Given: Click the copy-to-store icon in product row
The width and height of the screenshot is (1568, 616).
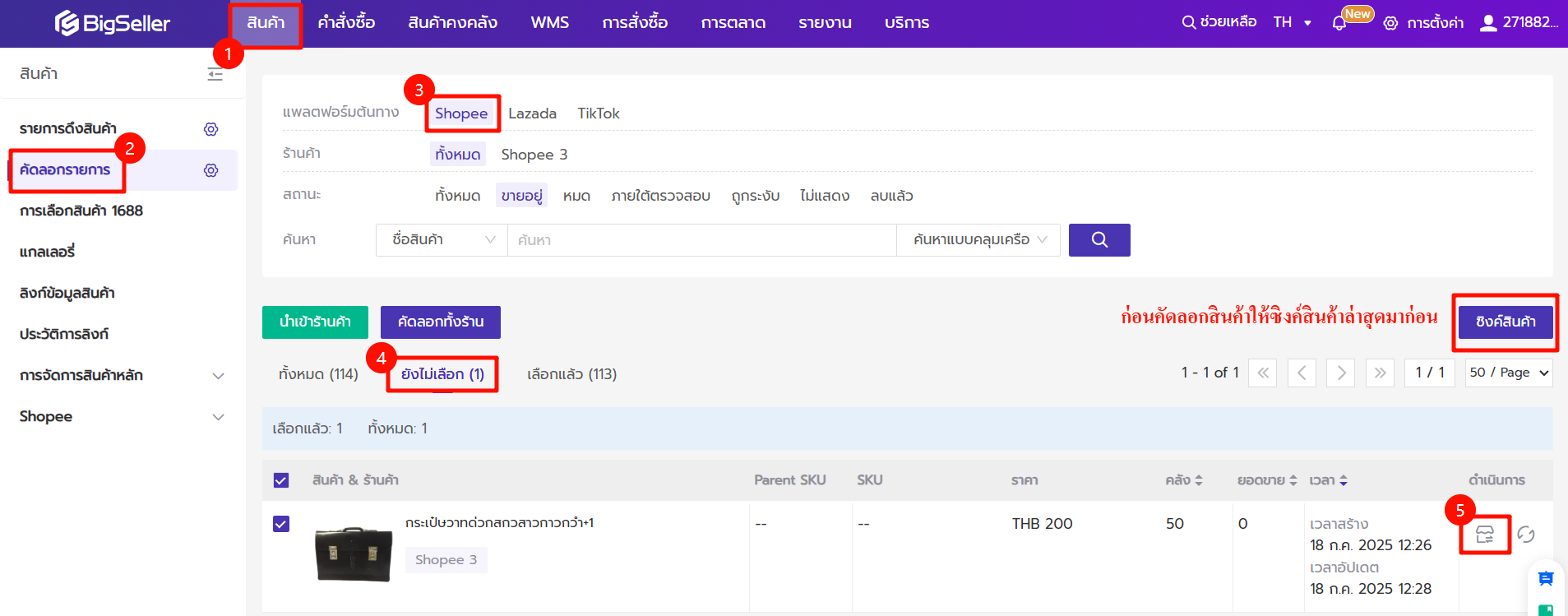Looking at the screenshot, I should pos(1485,535).
